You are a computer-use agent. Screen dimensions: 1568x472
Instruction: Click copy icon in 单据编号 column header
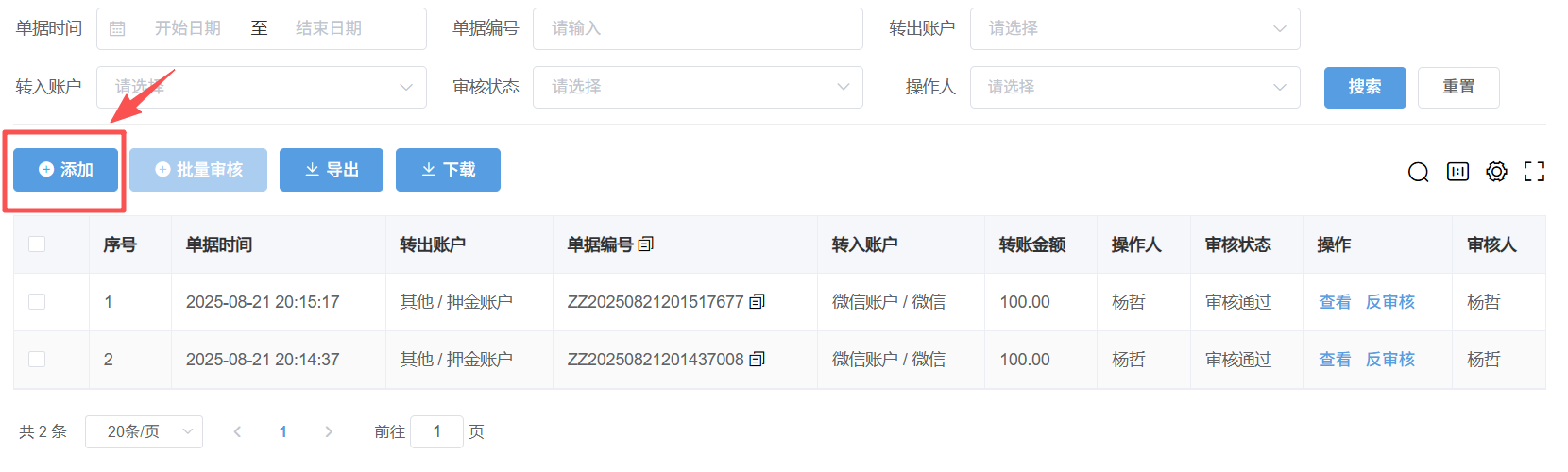(646, 244)
